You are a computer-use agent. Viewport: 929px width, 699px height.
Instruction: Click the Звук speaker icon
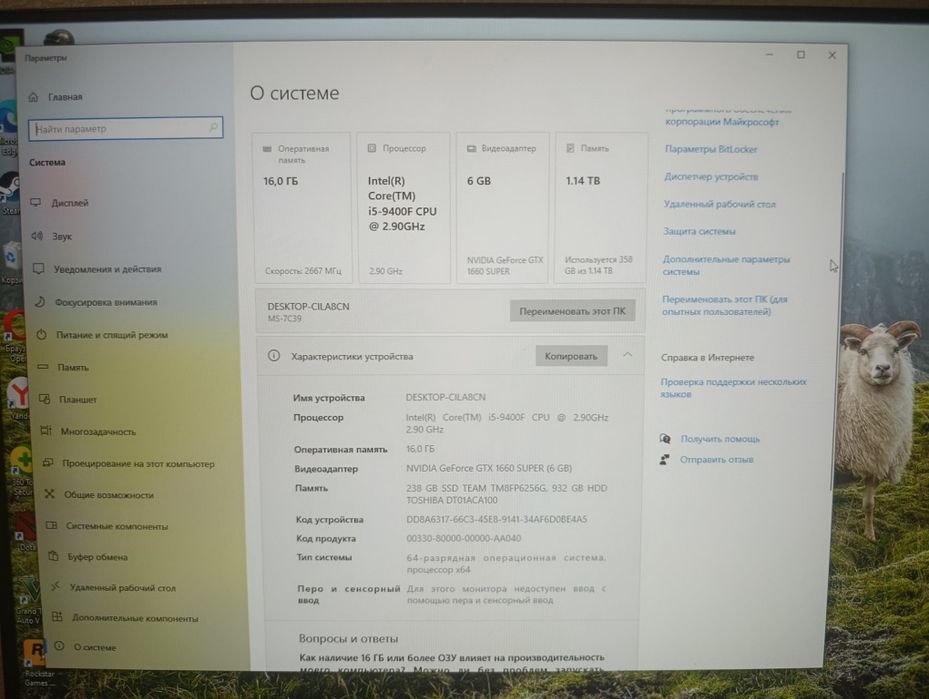tap(37, 236)
